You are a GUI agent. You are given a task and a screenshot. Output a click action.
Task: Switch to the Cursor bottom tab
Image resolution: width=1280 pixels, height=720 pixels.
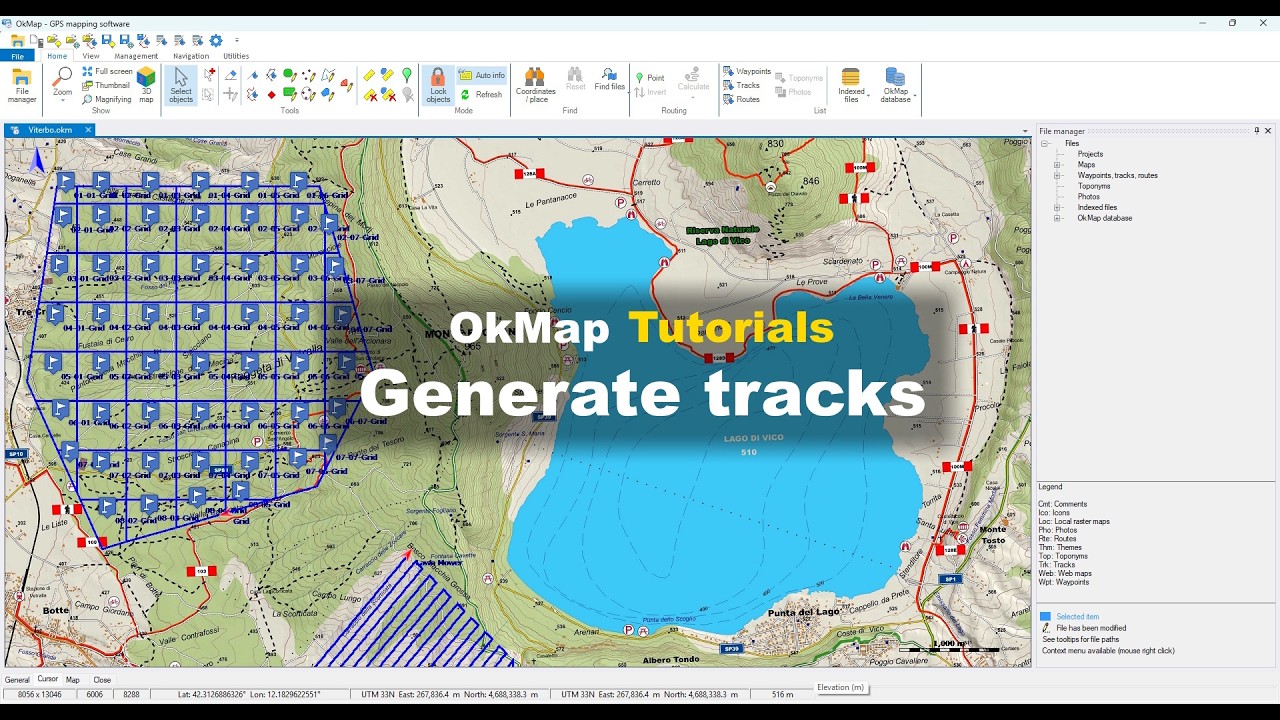(48, 679)
